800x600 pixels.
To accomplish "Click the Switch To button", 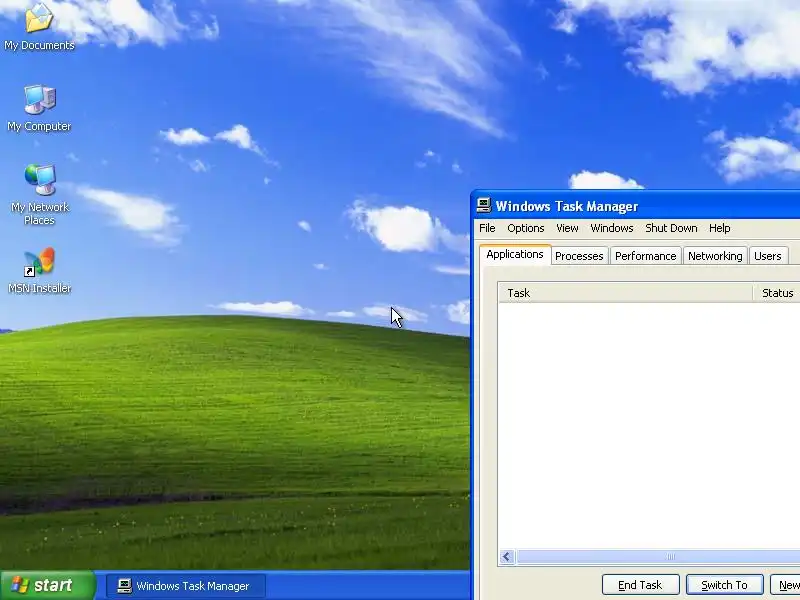I will (724, 585).
